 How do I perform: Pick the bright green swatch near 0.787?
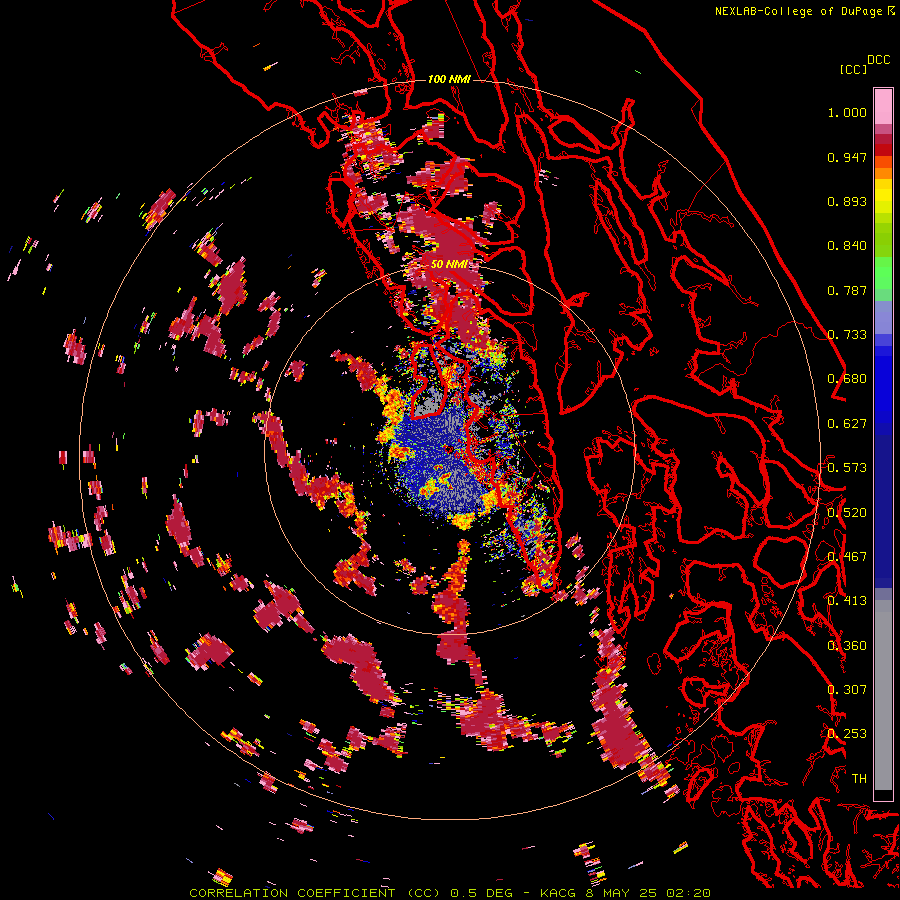(x=883, y=273)
